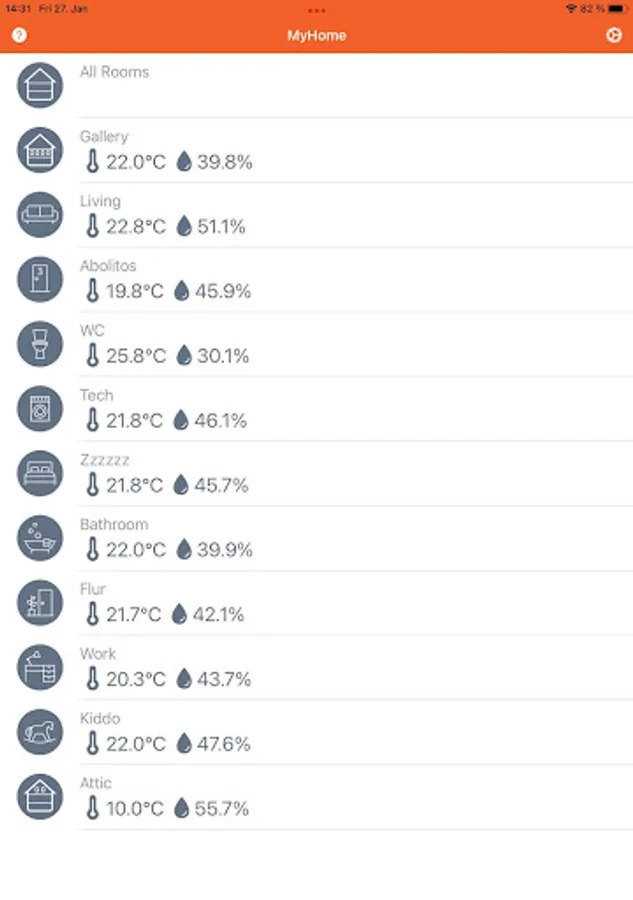Open the Work desk icon

tap(40, 668)
